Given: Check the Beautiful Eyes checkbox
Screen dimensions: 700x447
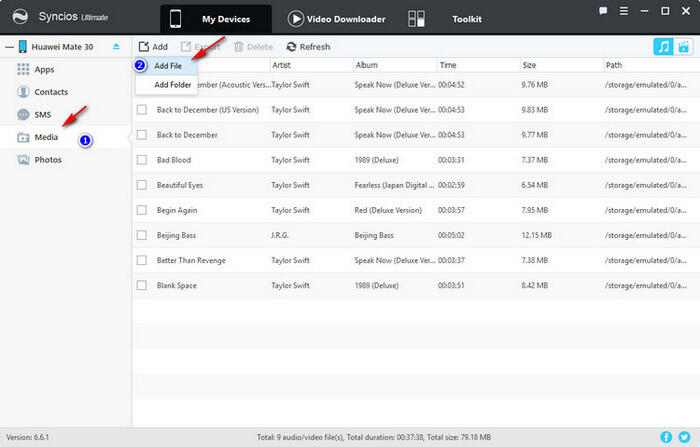Looking at the screenshot, I should pos(142,184).
